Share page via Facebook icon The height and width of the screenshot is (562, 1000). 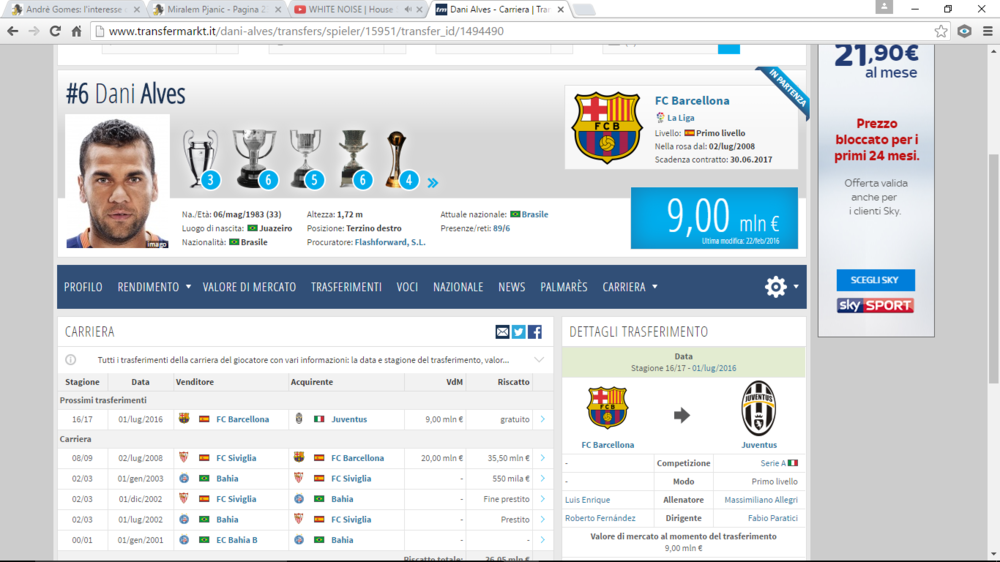pyautogui.click(x=535, y=332)
